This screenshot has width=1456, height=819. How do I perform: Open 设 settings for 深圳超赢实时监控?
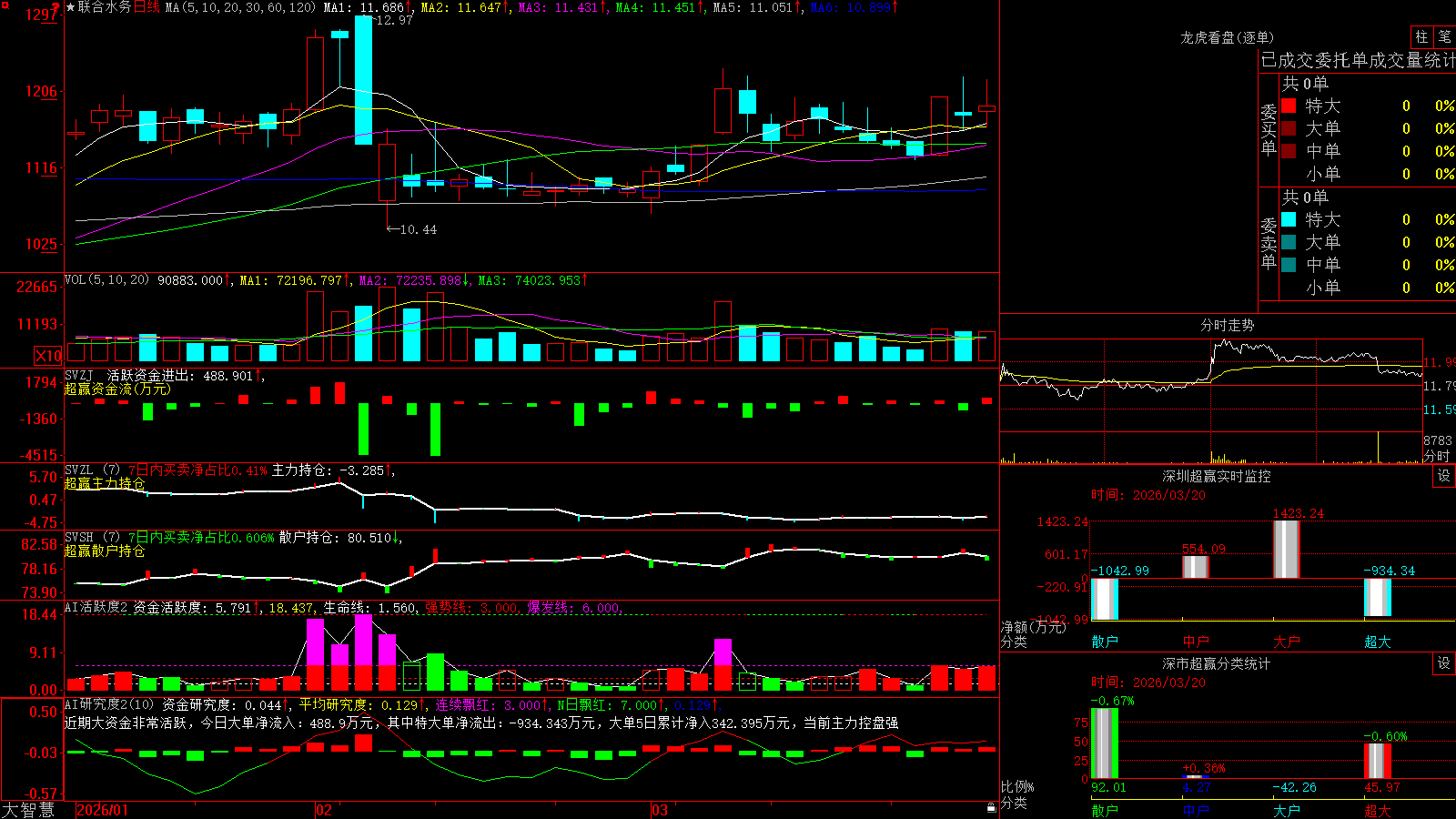pos(1444,476)
